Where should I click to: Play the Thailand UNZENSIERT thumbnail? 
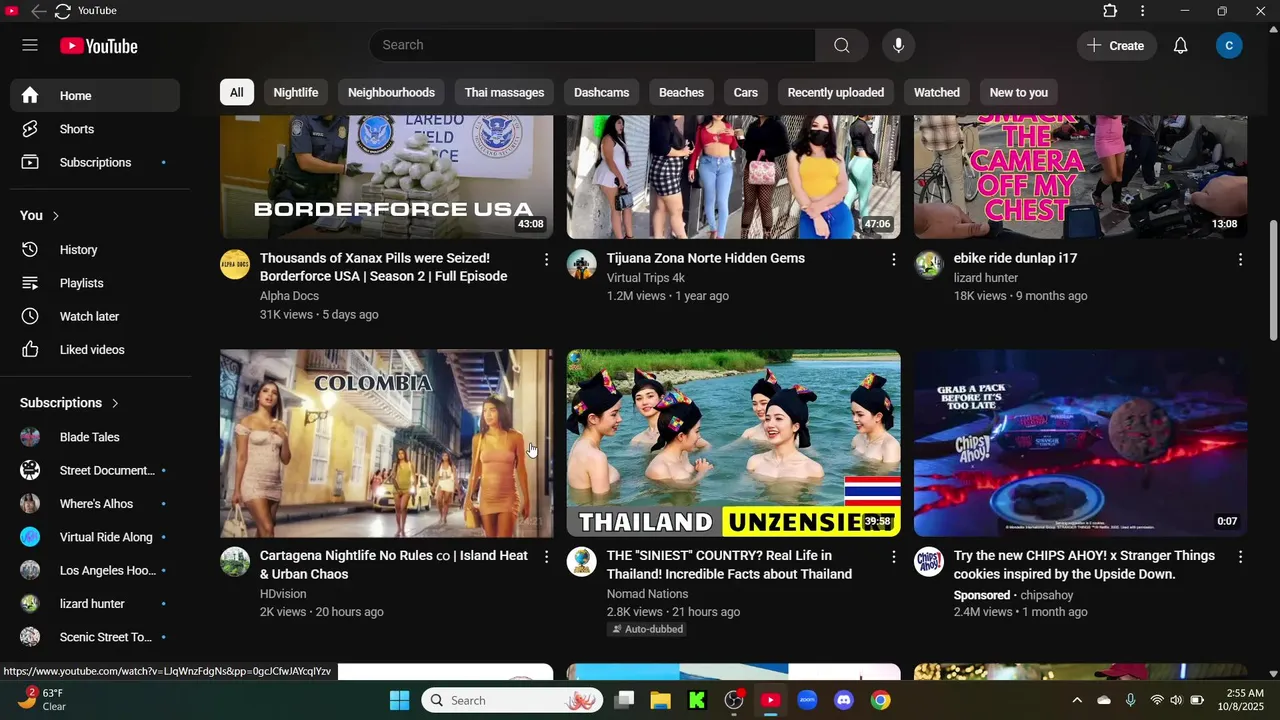733,443
